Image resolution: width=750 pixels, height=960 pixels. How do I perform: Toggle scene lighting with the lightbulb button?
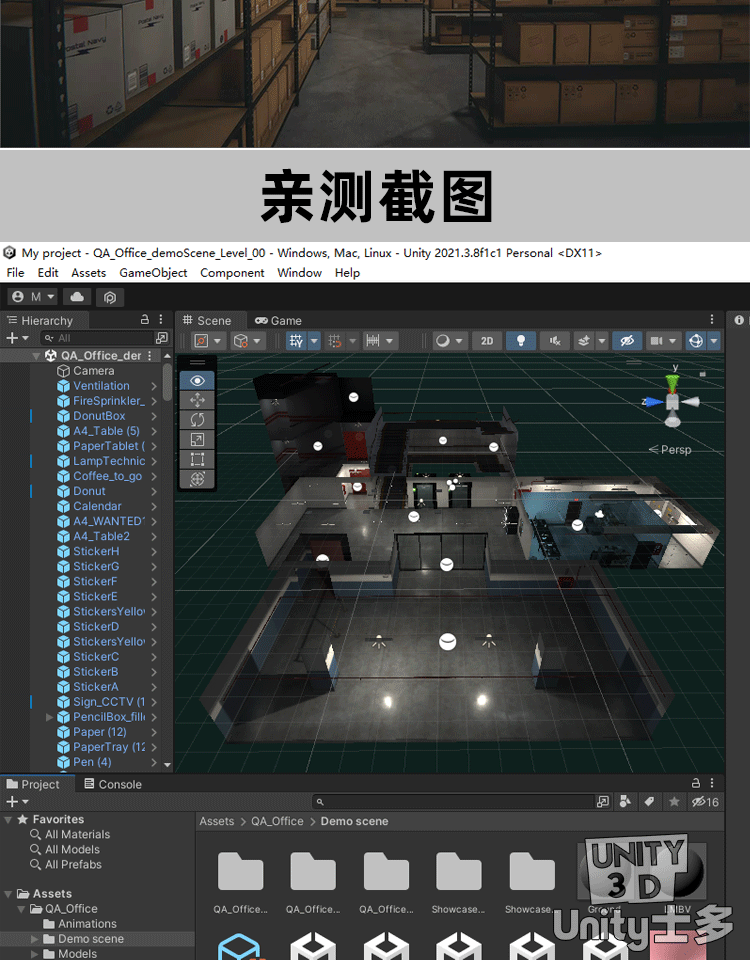tap(520, 341)
